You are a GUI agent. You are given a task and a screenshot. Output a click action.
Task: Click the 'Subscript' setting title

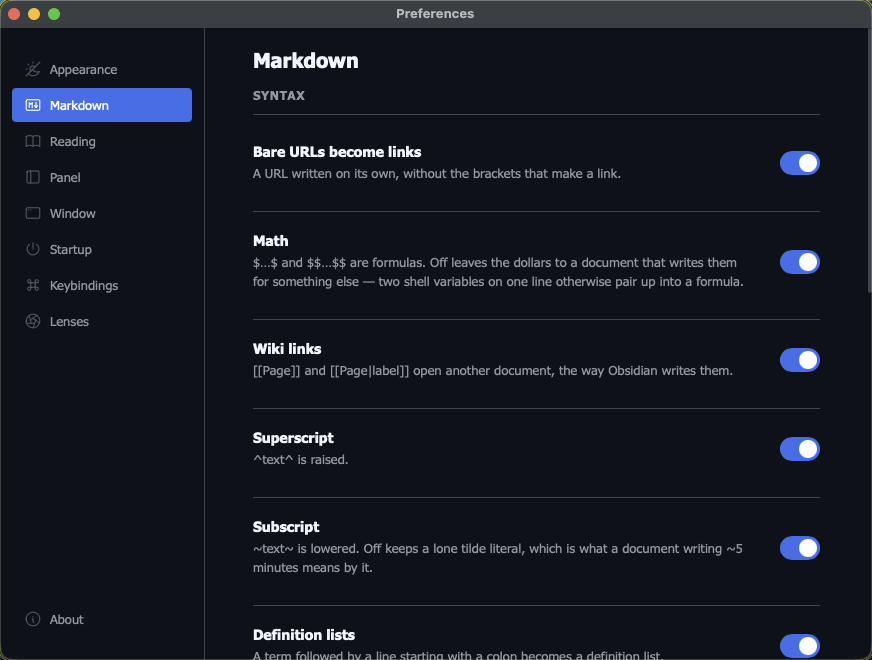[286, 527]
